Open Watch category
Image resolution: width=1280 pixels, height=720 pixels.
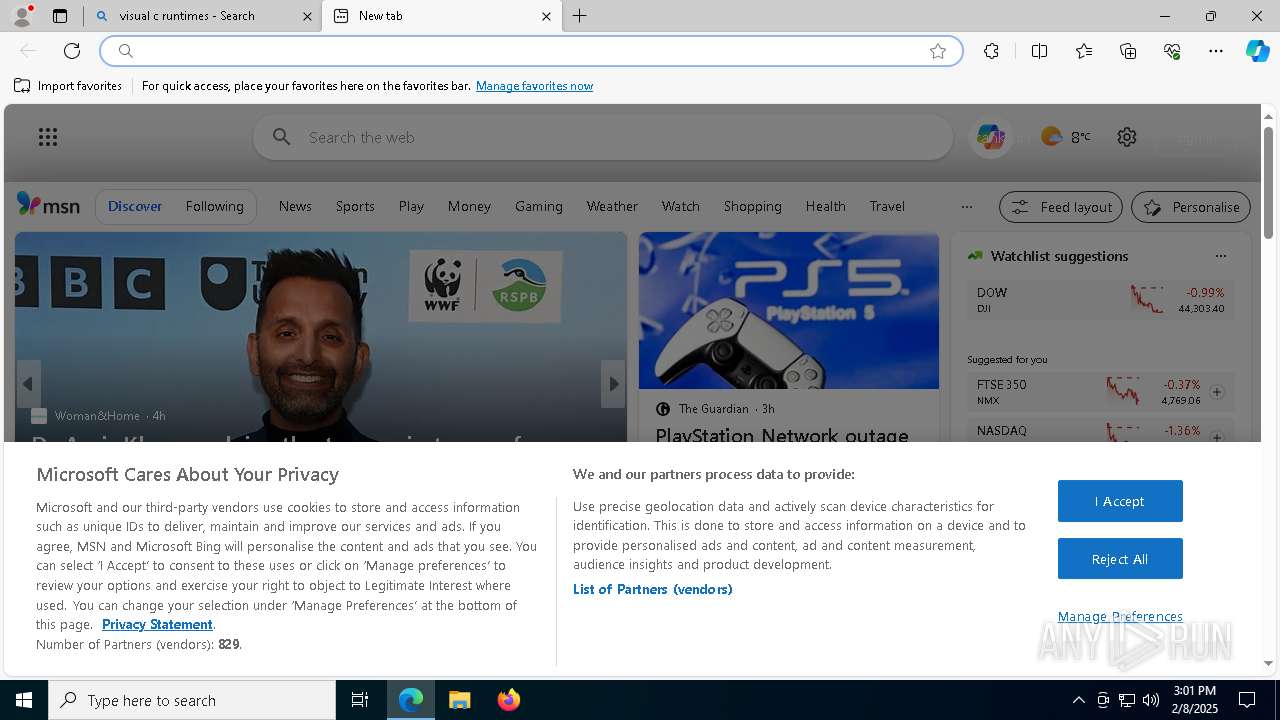[680, 206]
